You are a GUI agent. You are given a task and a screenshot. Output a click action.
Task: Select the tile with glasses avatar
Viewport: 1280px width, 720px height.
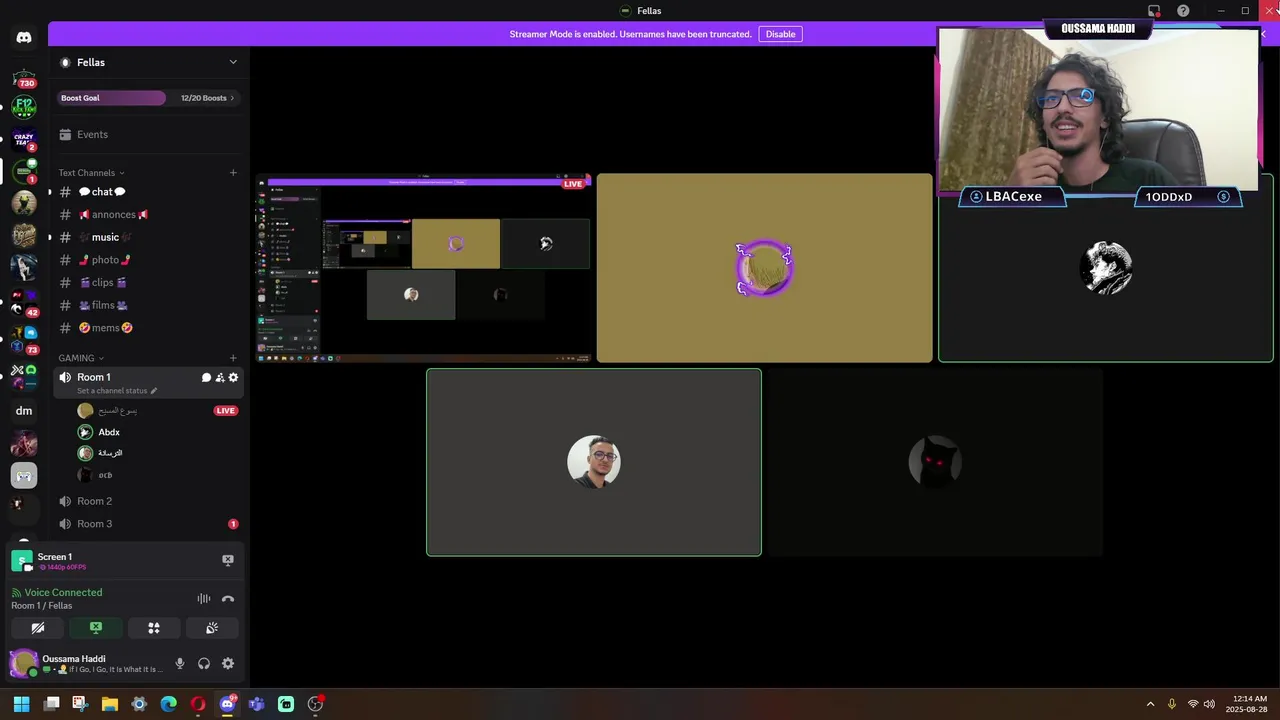point(594,462)
